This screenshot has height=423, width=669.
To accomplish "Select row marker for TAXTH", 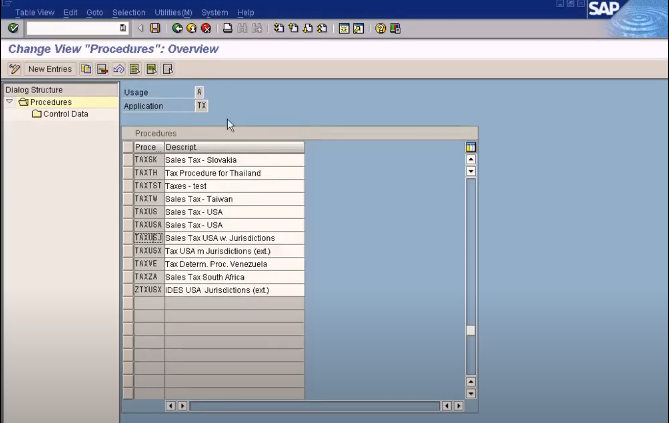I will coord(128,173).
